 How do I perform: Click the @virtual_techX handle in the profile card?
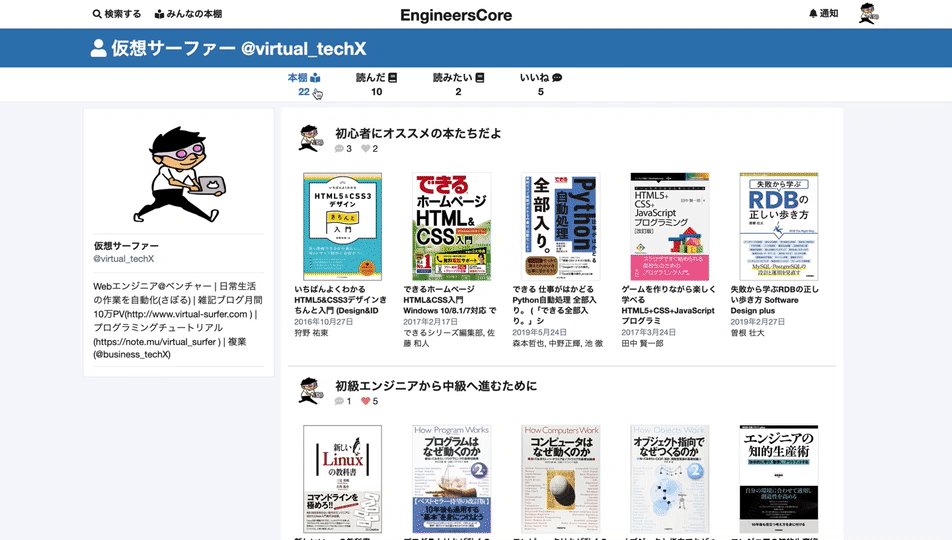123,259
